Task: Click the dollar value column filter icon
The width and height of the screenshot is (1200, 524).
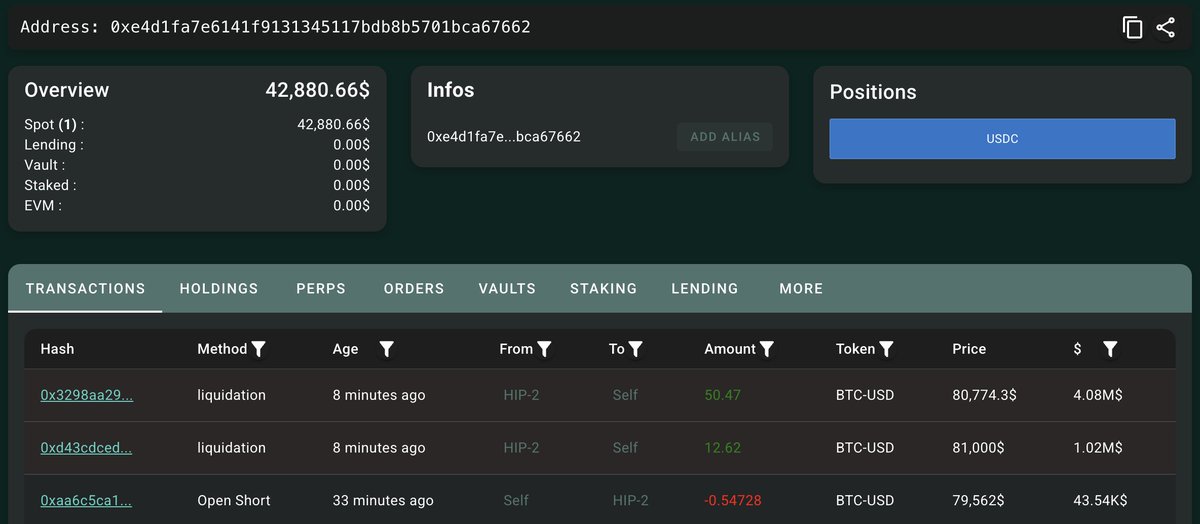Action: click(1110, 349)
